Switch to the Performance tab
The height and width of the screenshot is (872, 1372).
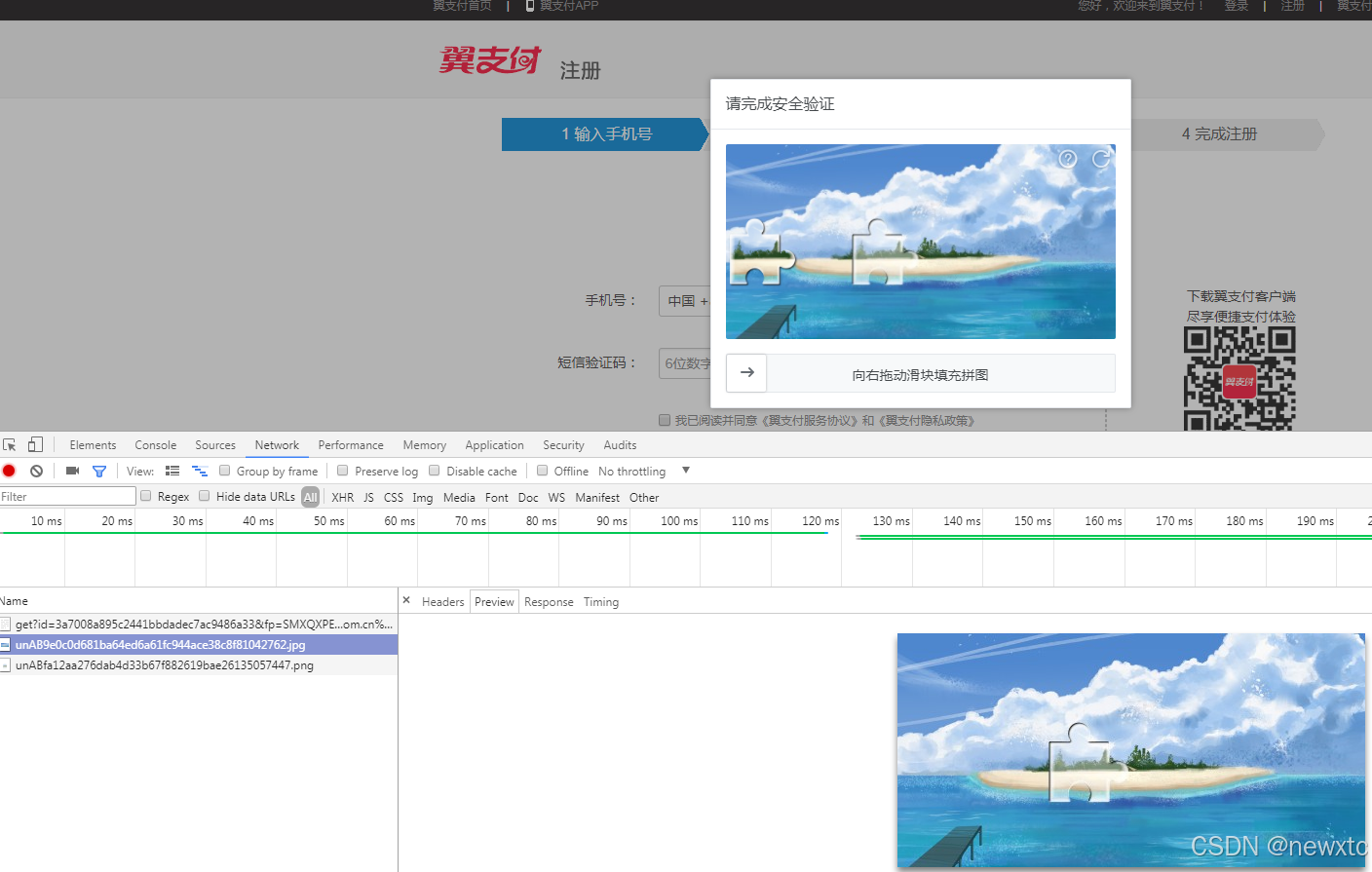click(351, 445)
